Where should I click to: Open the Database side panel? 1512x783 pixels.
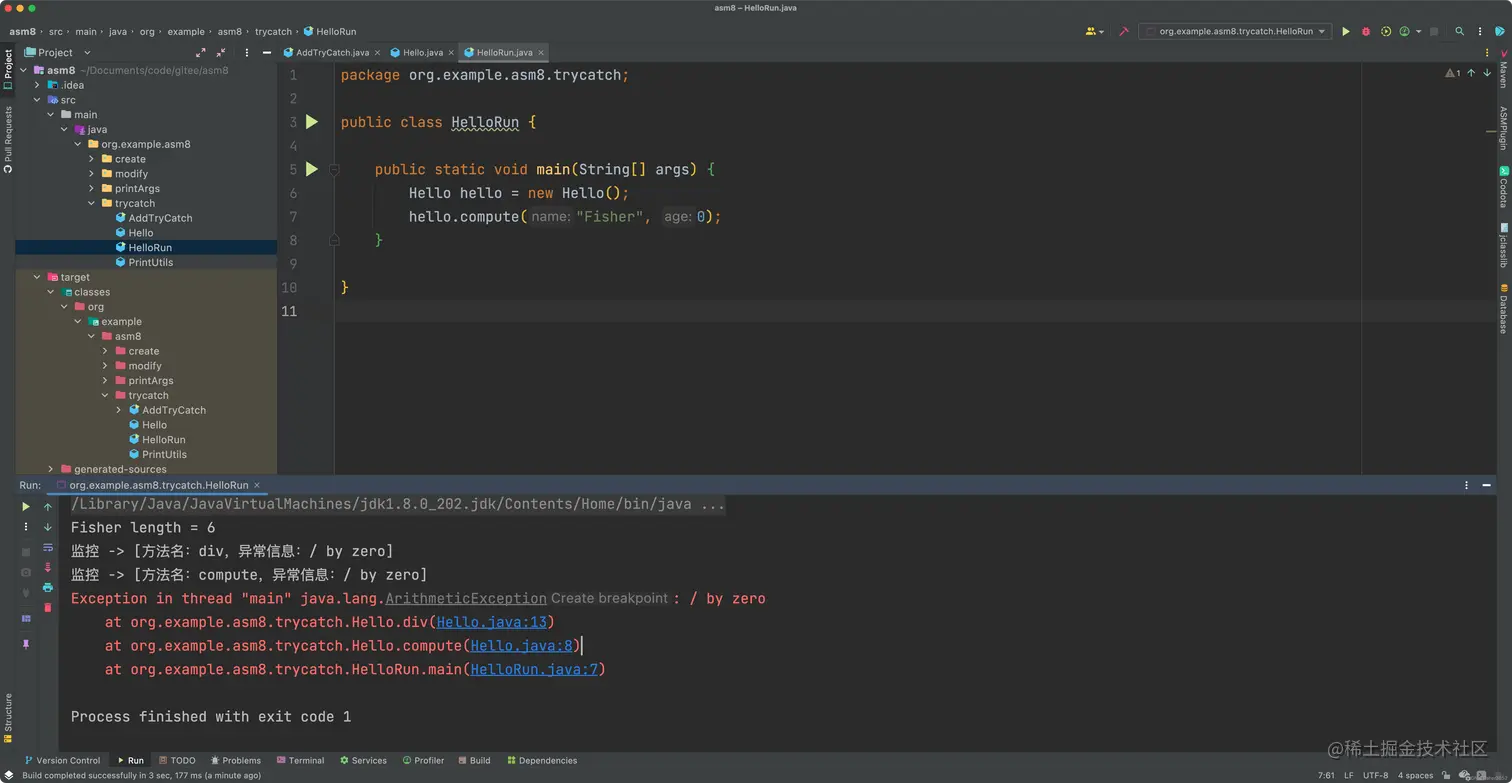click(1502, 309)
